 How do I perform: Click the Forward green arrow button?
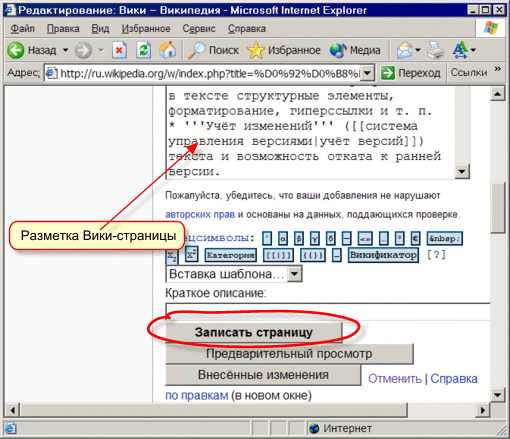pyautogui.click(x=83, y=50)
